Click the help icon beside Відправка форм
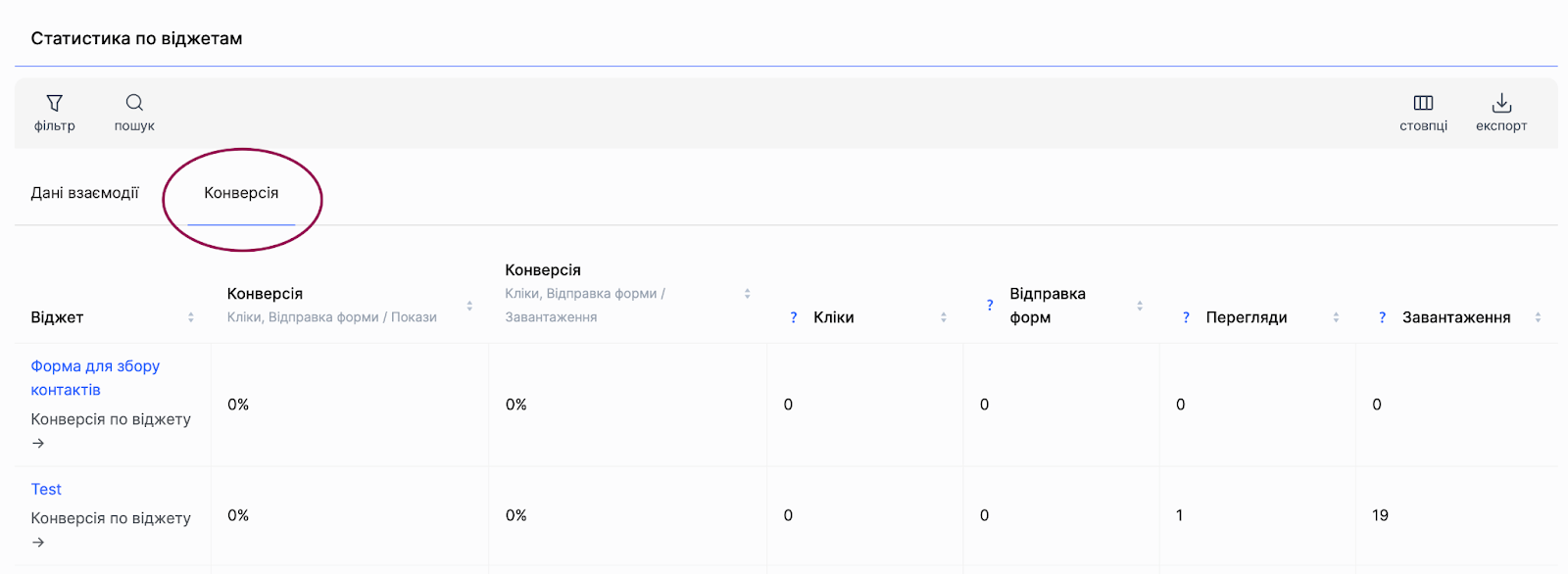The width and height of the screenshot is (1568, 574). coord(990,306)
